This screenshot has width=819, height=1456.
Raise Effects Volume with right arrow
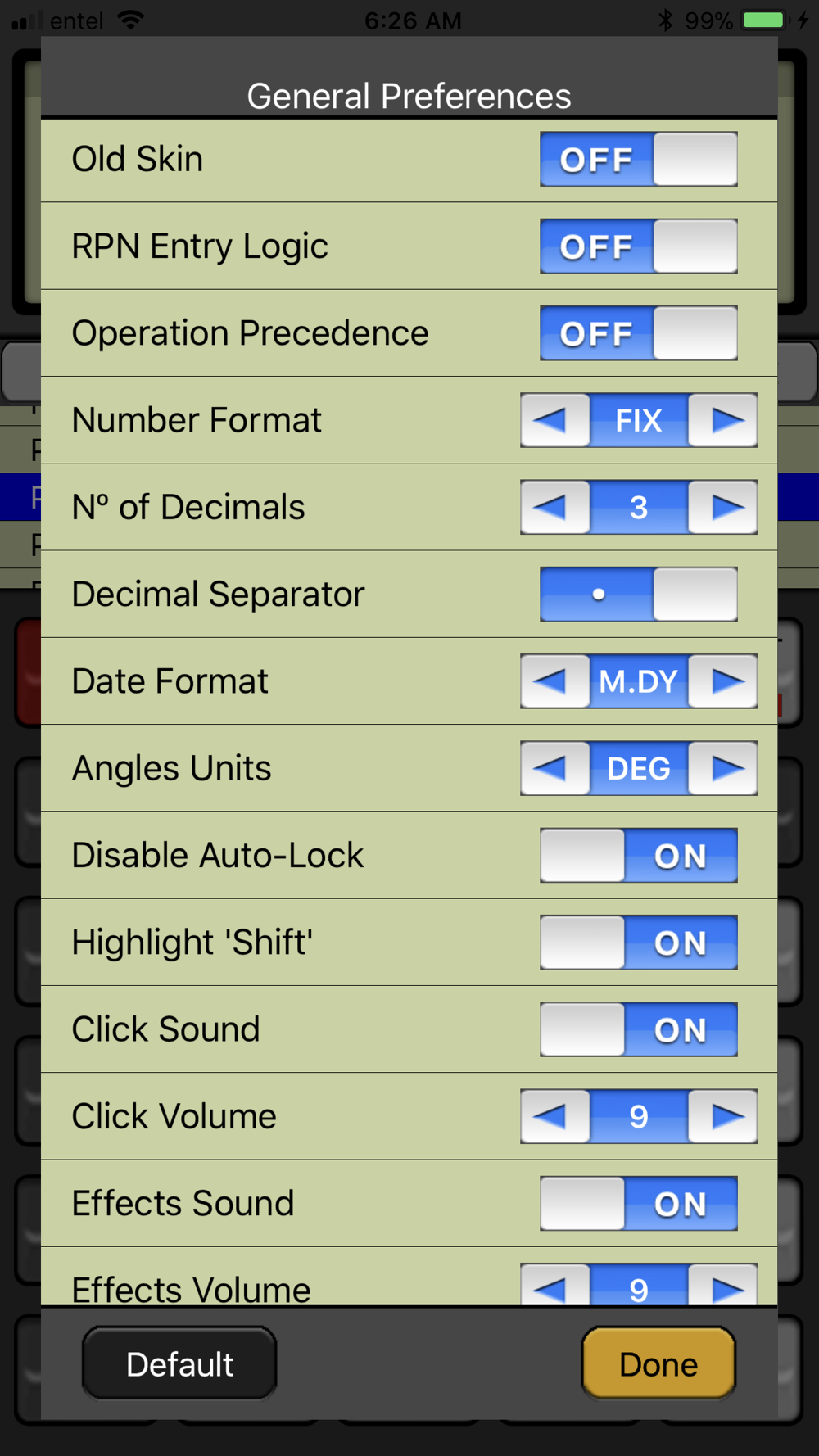point(722,1286)
